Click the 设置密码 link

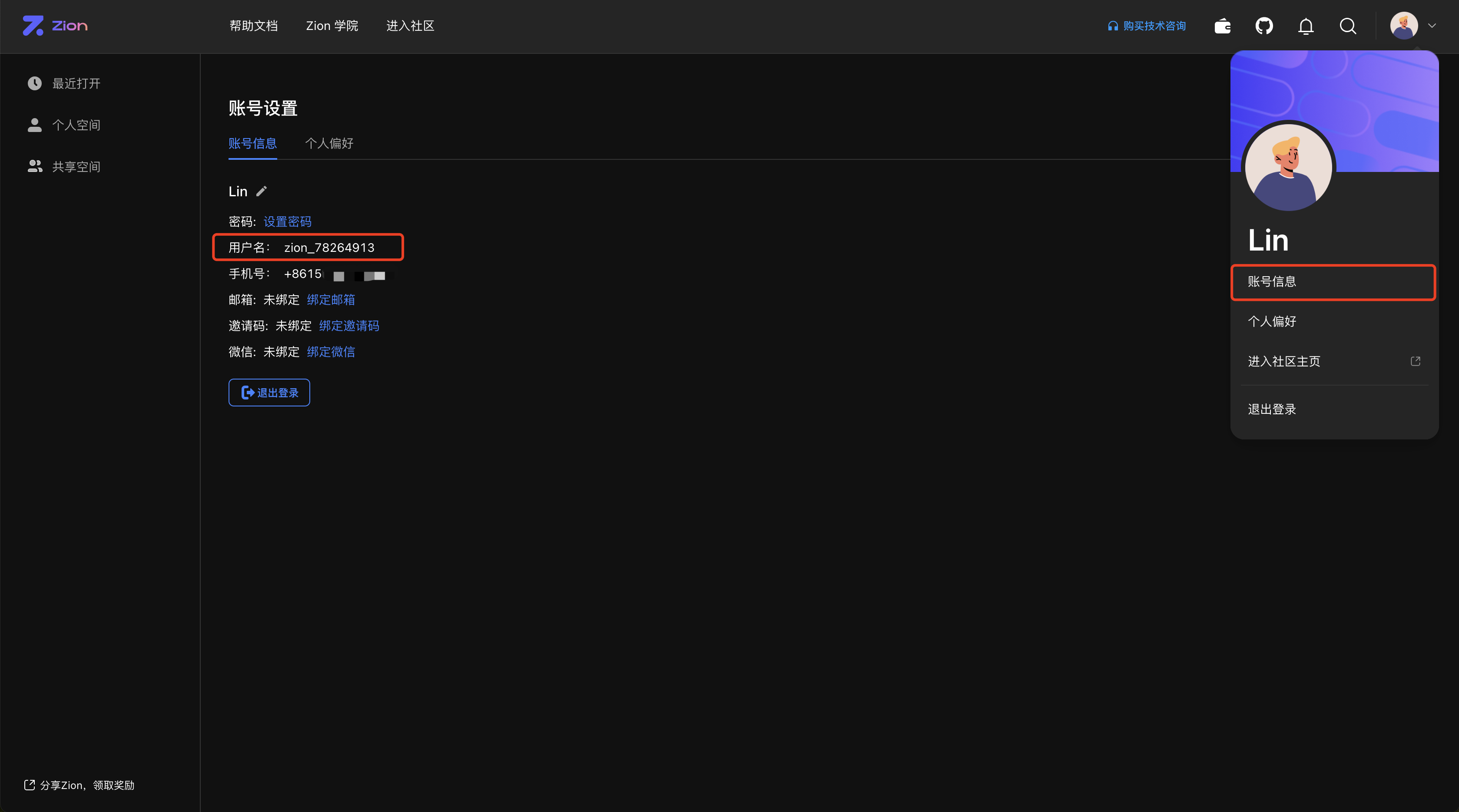tap(288, 222)
